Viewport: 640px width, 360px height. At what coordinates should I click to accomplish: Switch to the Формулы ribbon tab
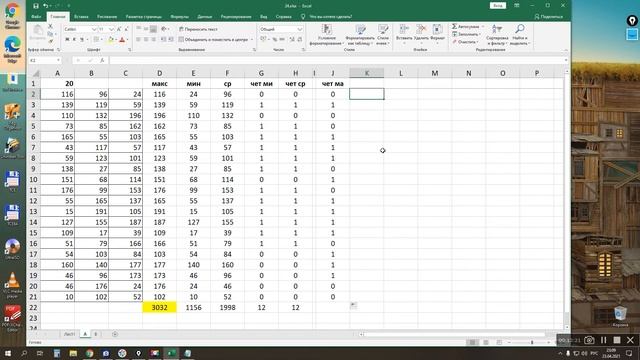click(179, 17)
